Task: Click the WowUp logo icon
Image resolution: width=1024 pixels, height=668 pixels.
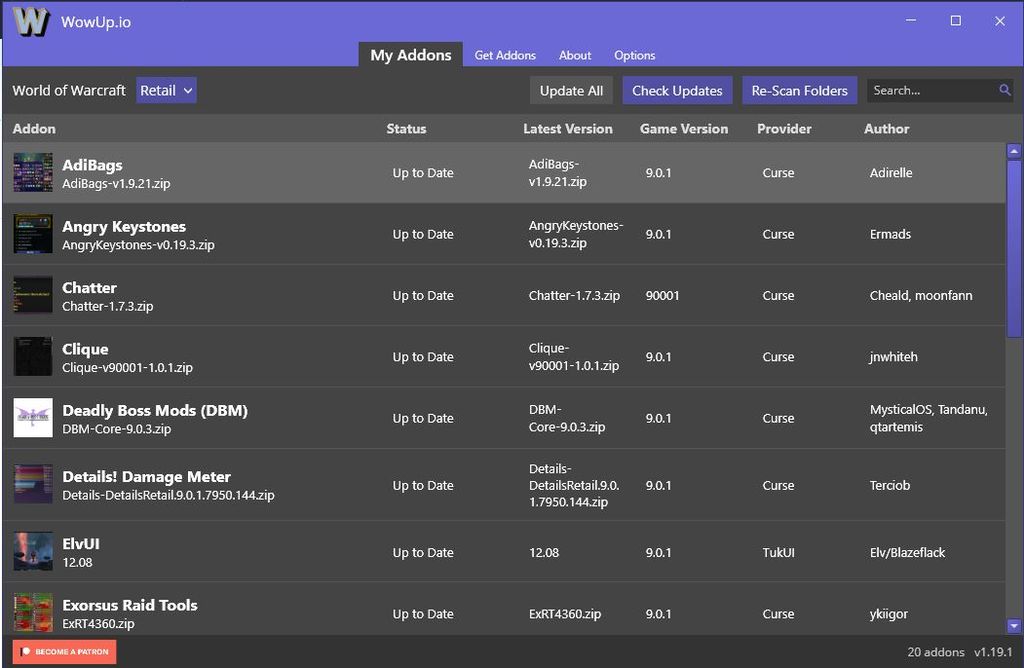Action: (30, 21)
